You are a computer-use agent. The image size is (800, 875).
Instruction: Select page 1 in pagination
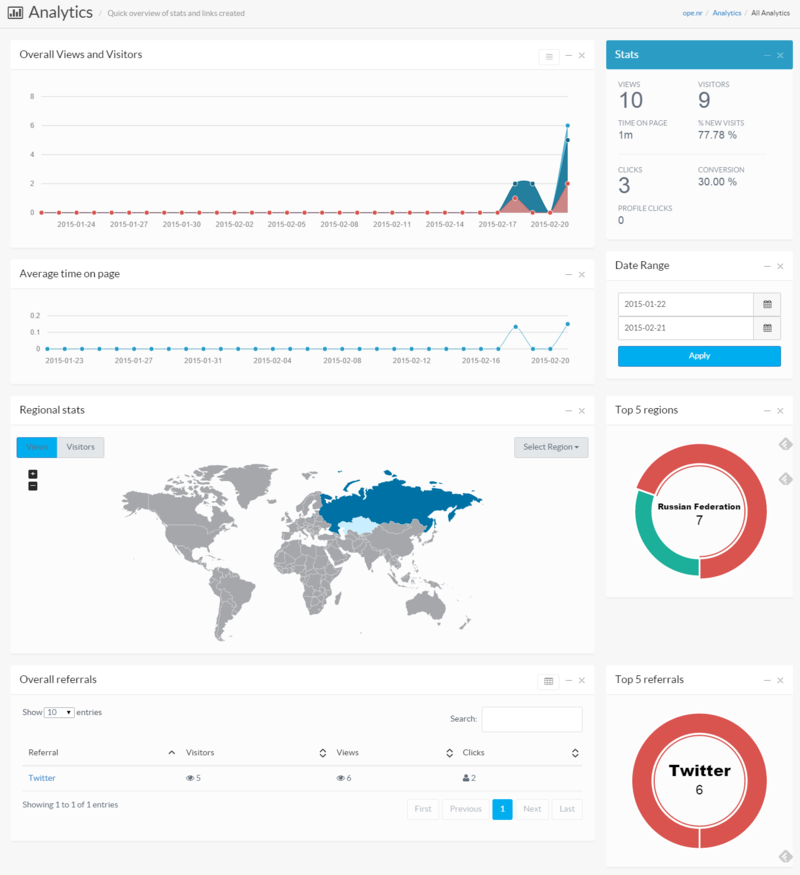[x=502, y=809]
